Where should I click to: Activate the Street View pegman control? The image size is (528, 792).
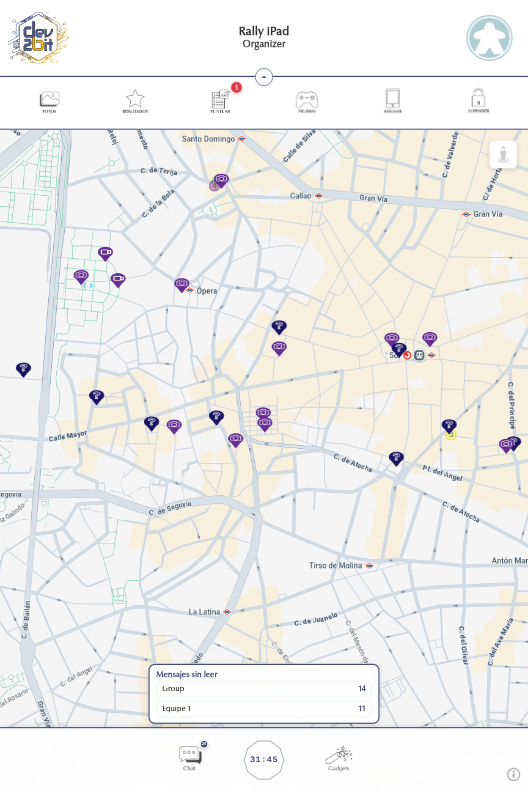[503, 154]
